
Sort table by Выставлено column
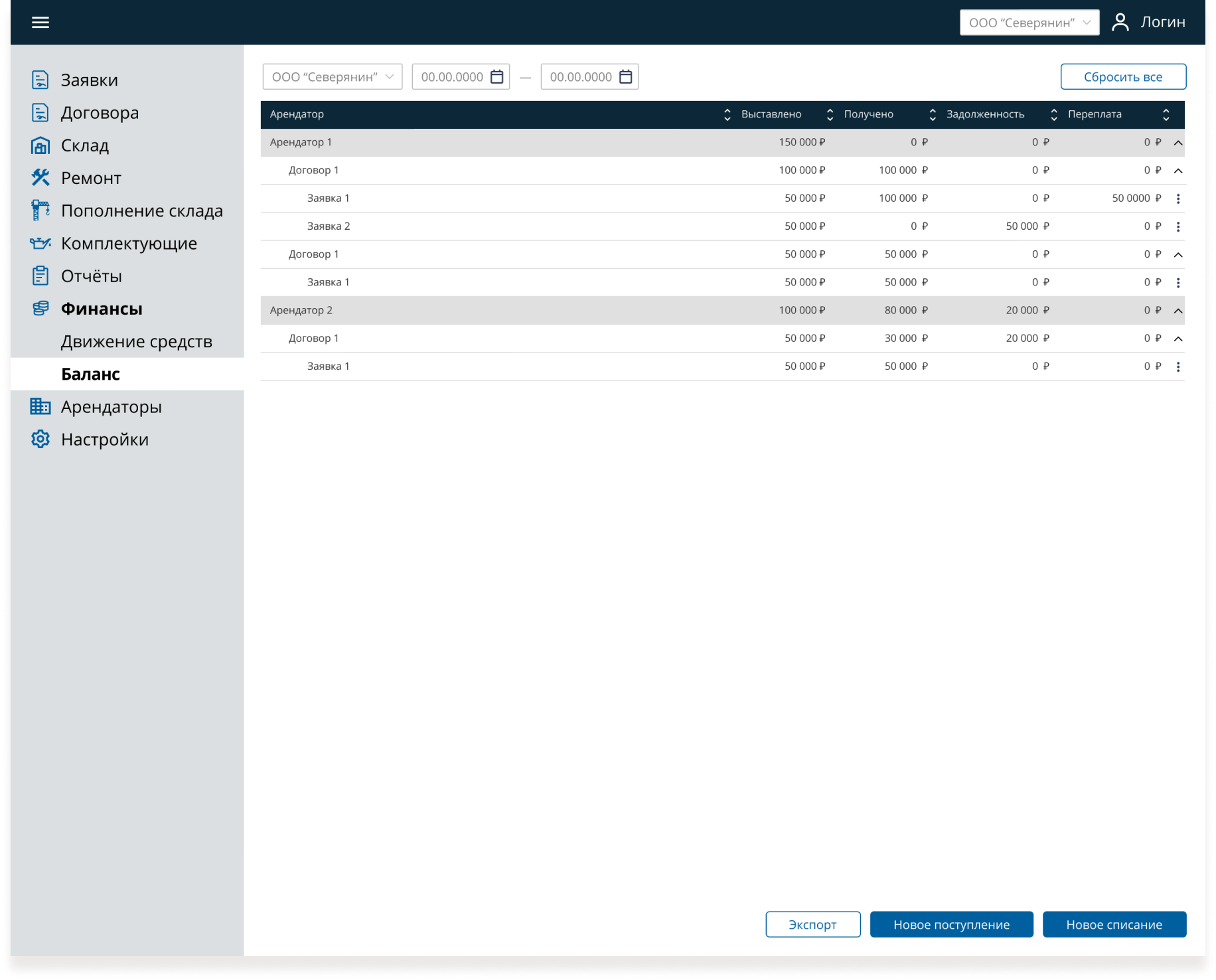click(x=829, y=115)
